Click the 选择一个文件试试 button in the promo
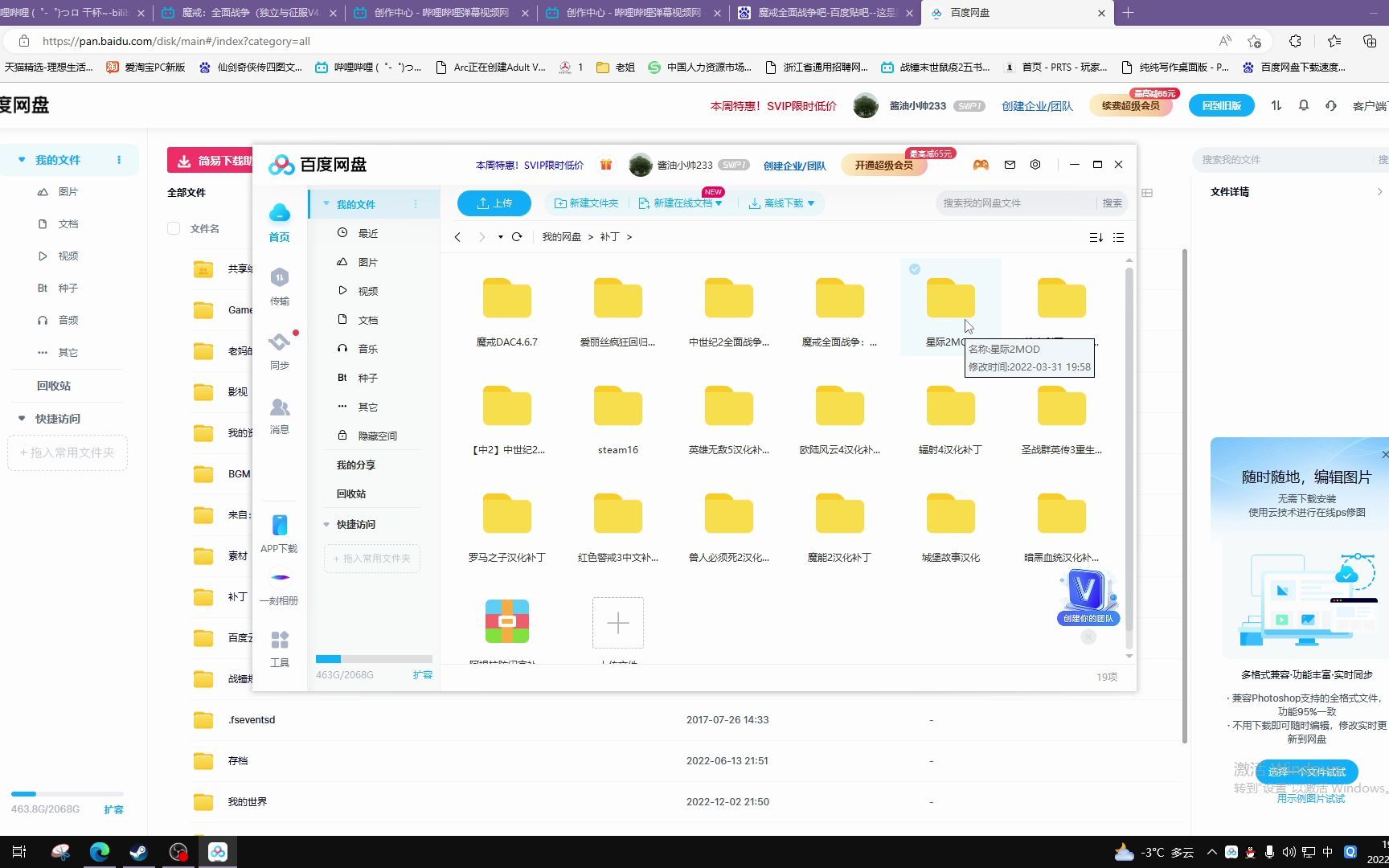The width and height of the screenshot is (1389, 868). 1306,772
